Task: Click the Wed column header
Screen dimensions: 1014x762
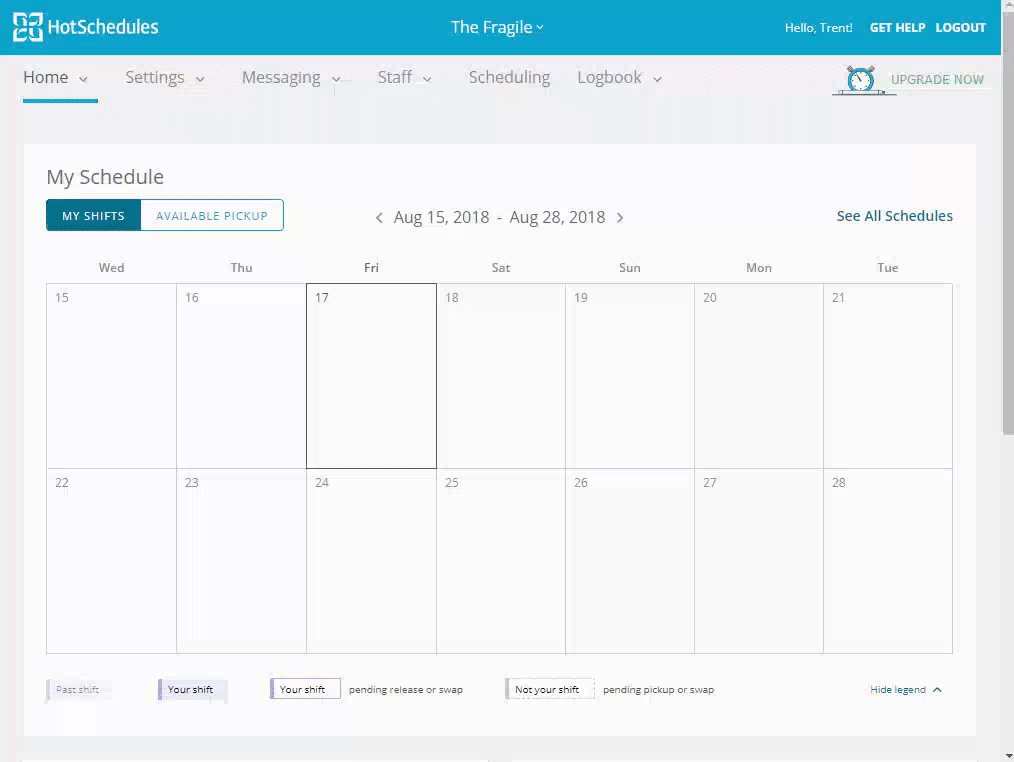Action: (x=111, y=268)
